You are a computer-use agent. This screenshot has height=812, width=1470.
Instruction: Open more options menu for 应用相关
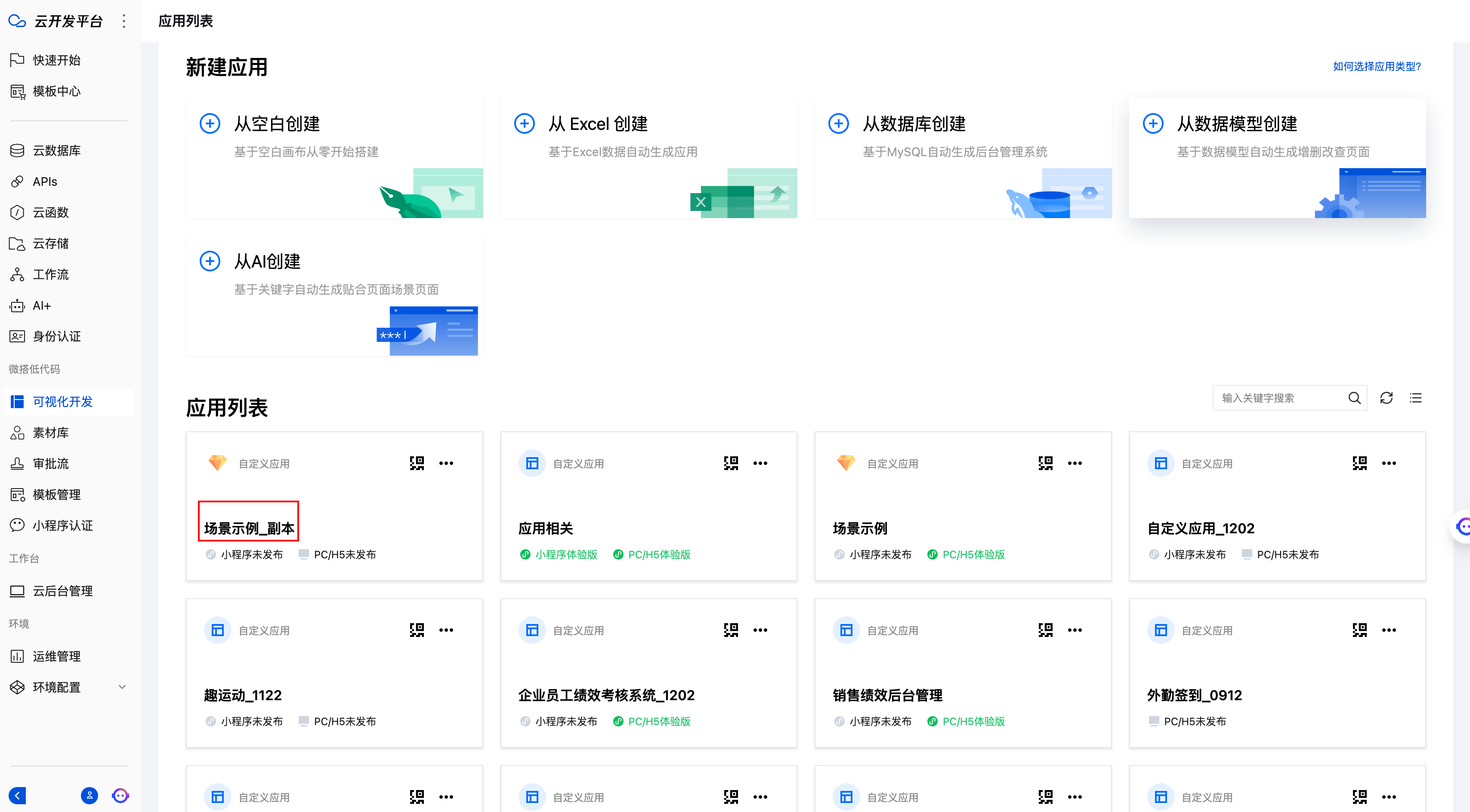pyautogui.click(x=760, y=463)
